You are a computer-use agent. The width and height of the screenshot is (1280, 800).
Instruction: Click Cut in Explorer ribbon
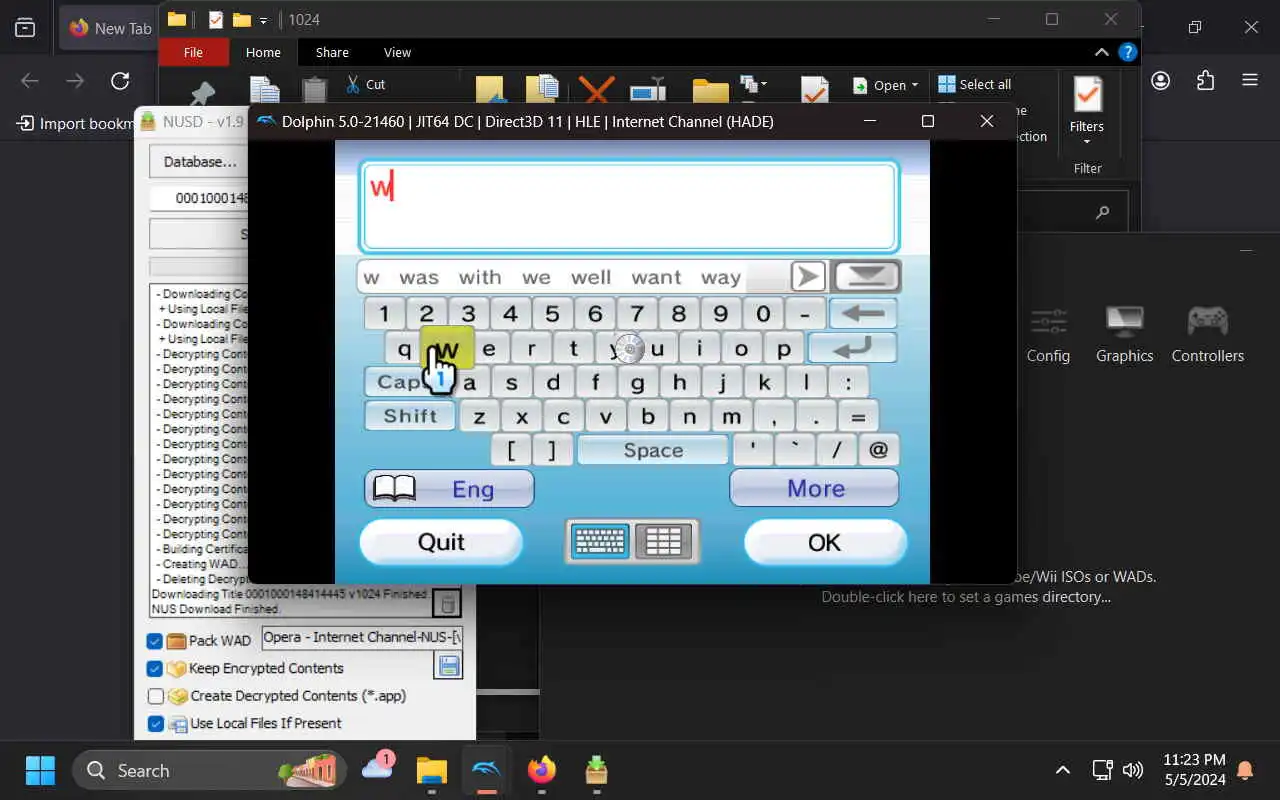[x=366, y=85]
